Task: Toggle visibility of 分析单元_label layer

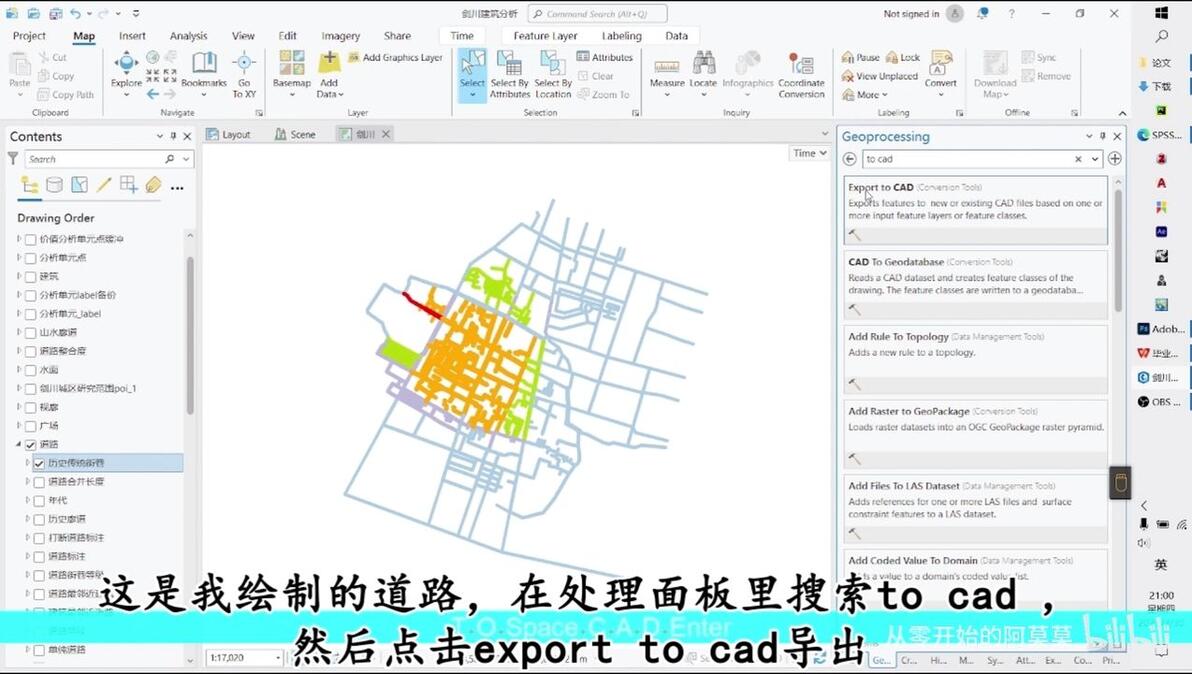Action: pos(30,314)
